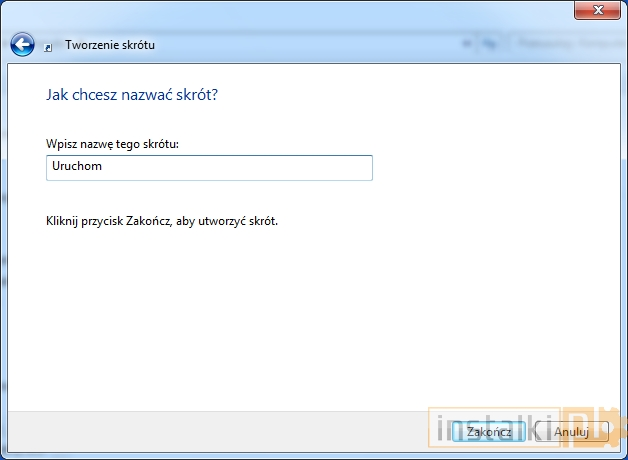
Task: Click the heading 'Jak chcesz nazwać skrót?'
Action: pyautogui.click(x=132, y=95)
